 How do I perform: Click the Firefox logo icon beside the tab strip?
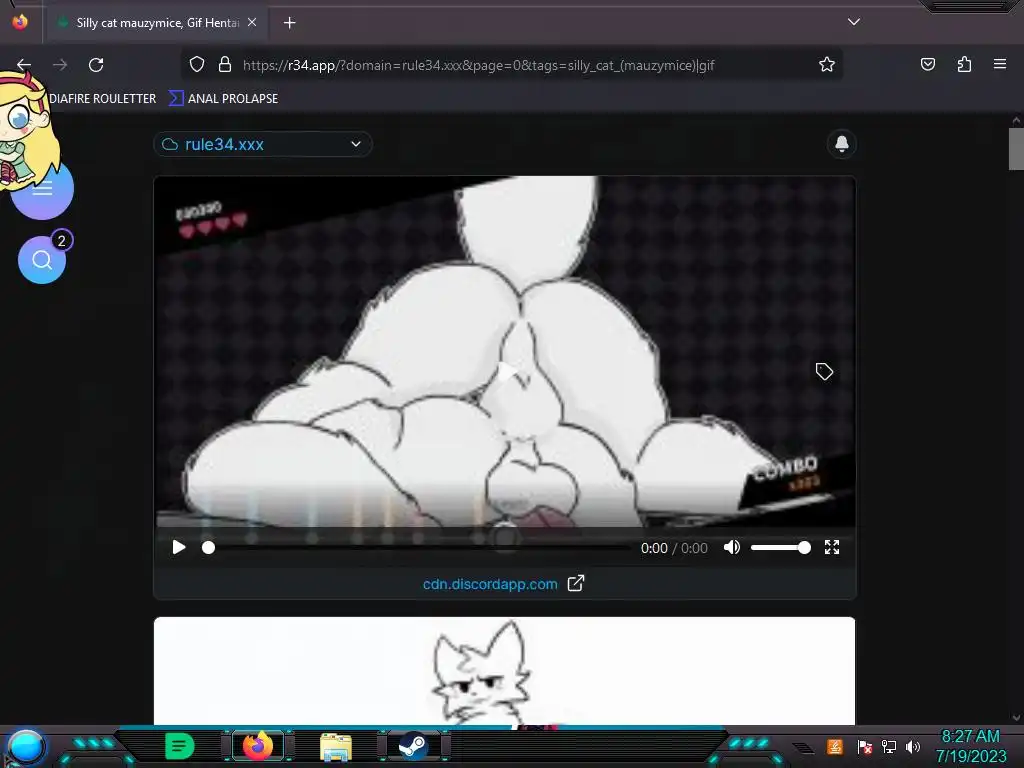click(20, 22)
